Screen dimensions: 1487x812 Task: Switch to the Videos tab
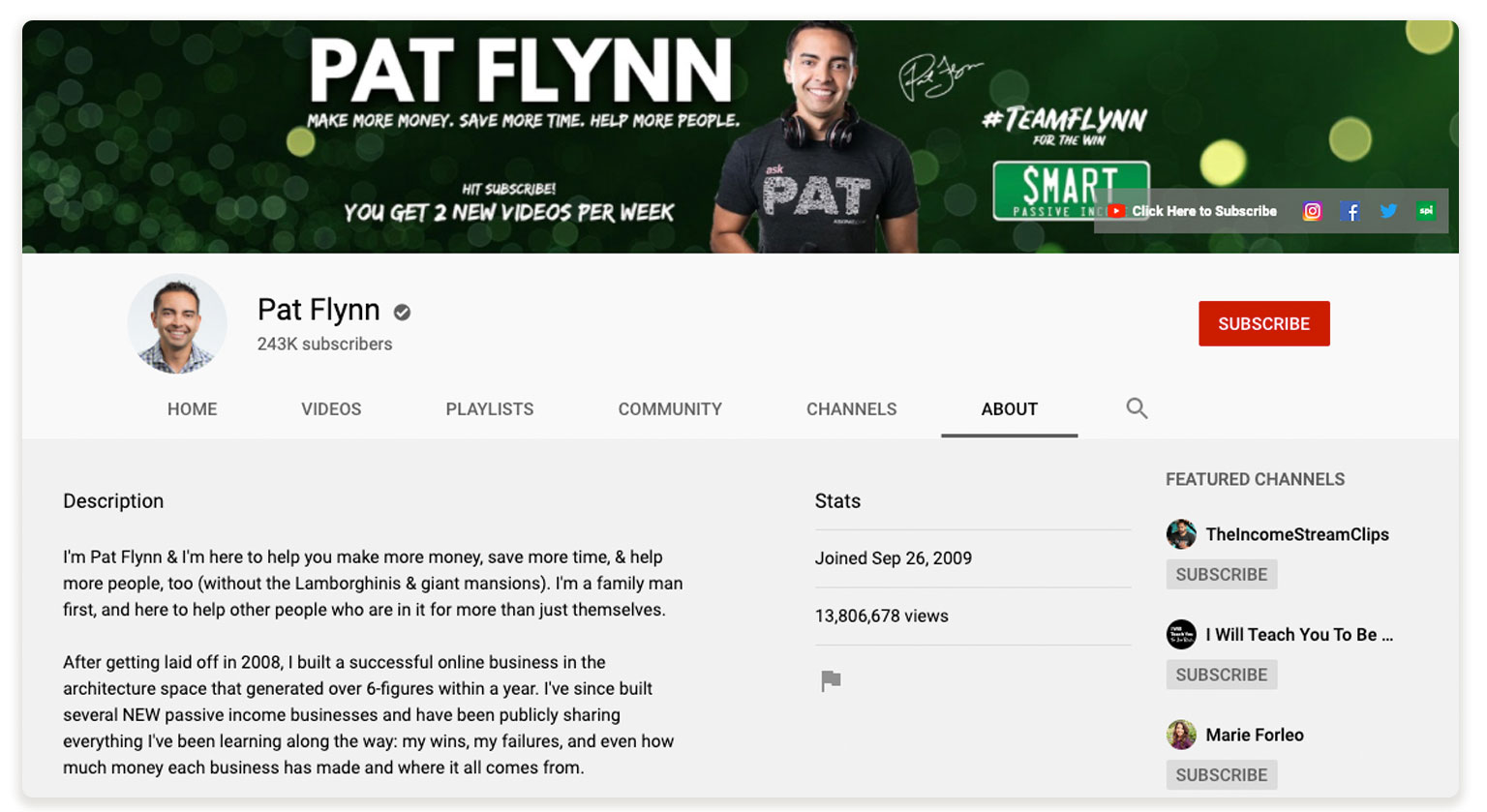coord(331,409)
